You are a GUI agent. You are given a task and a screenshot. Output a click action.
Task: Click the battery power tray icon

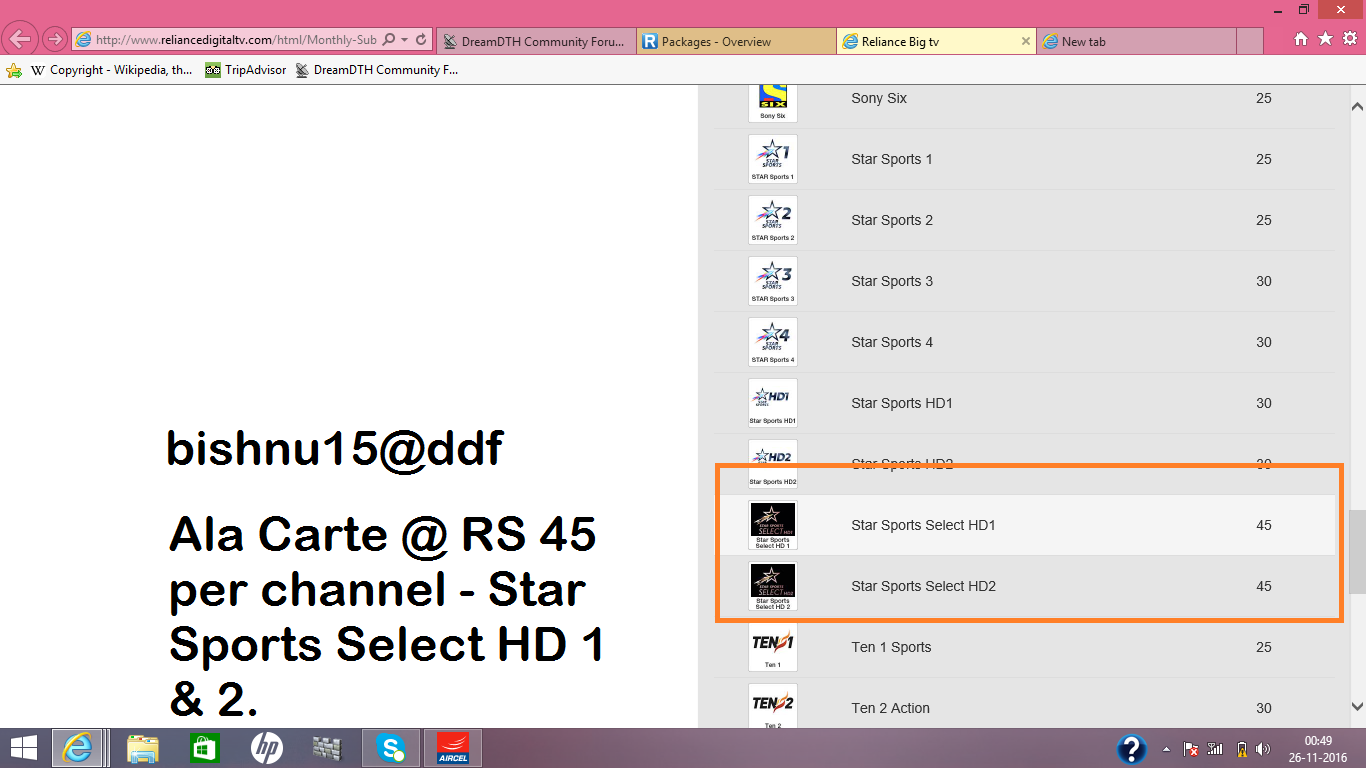(x=1241, y=748)
